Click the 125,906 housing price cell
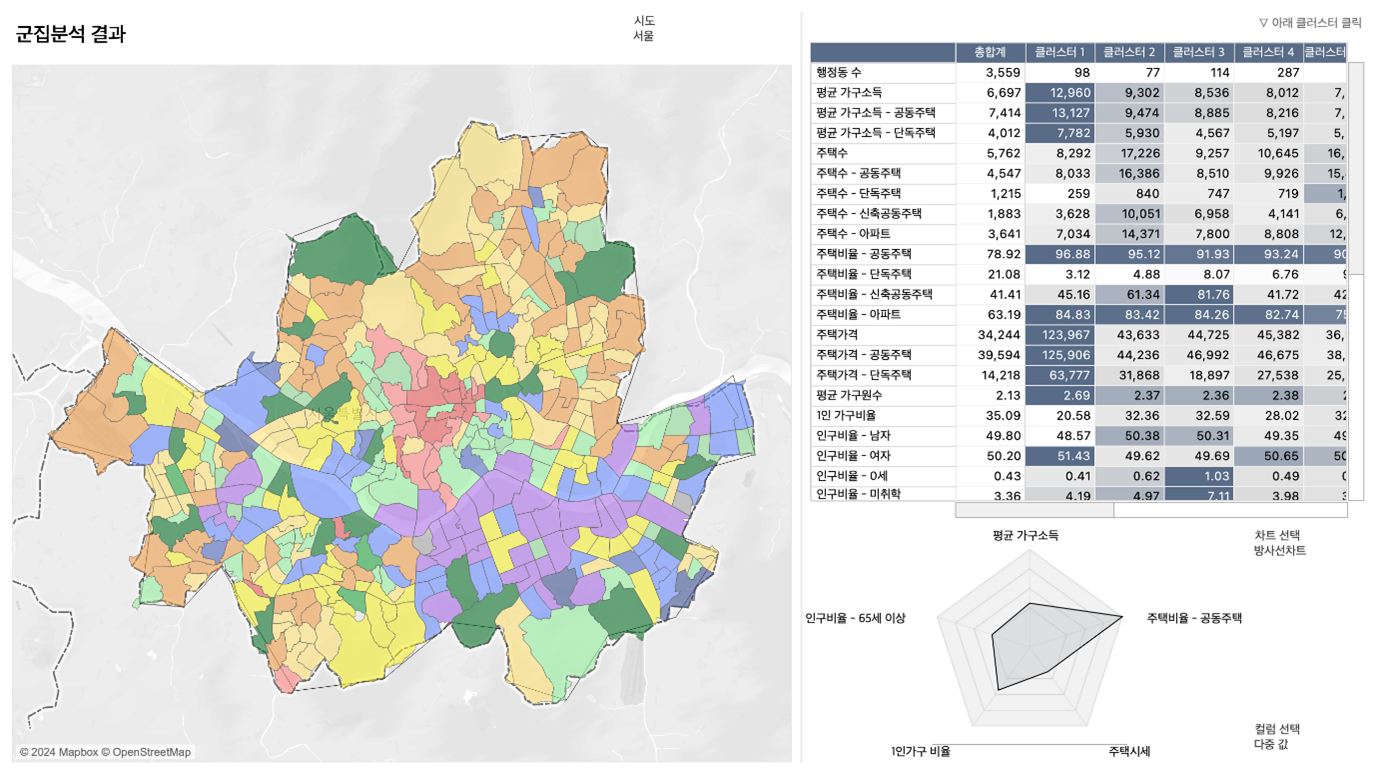 pyautogui.click(x=1059, y=355)
